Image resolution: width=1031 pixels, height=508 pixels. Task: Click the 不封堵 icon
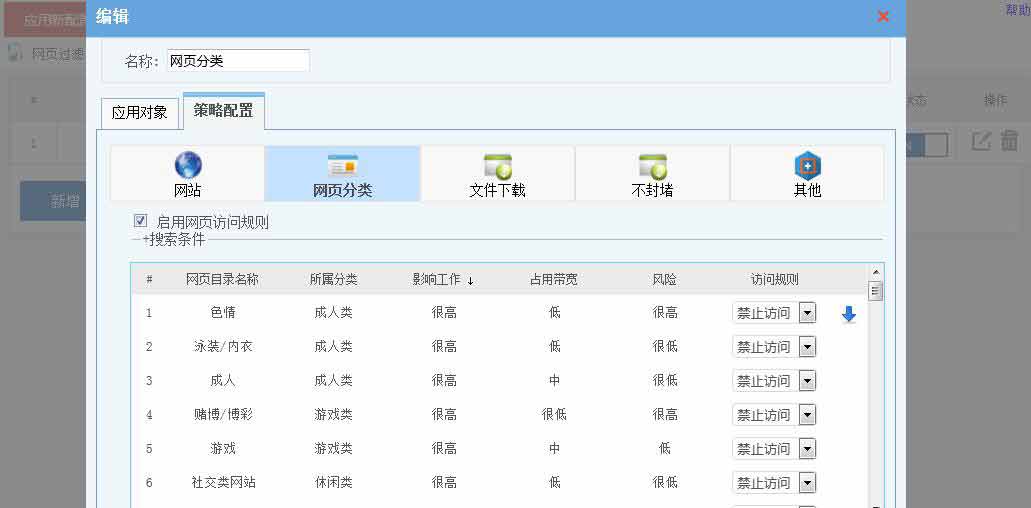click(652, 166)
